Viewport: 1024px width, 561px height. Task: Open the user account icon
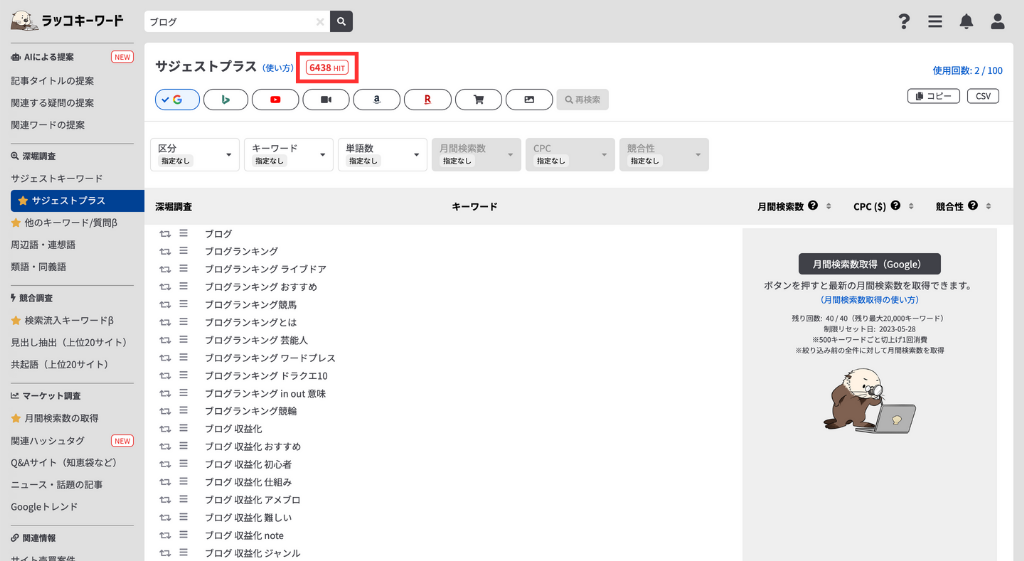pos(997,22)
